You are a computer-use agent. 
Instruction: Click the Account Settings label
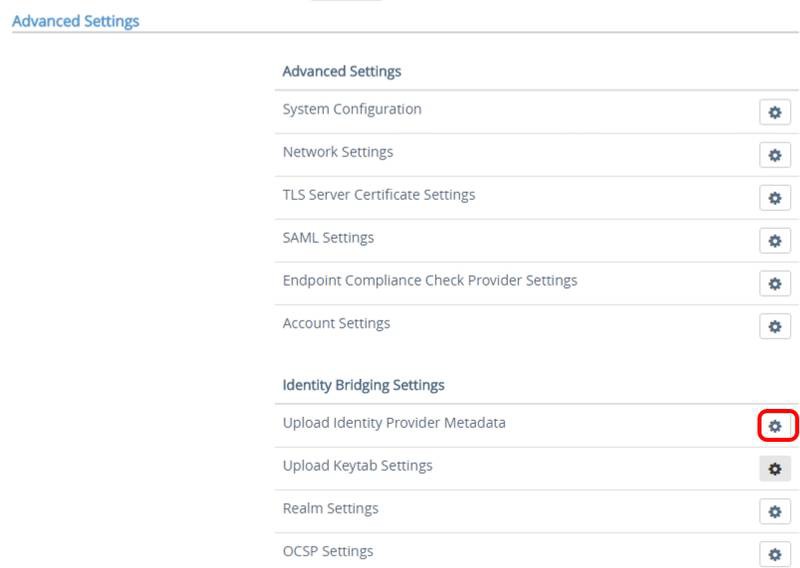click(x=336, y=324)
